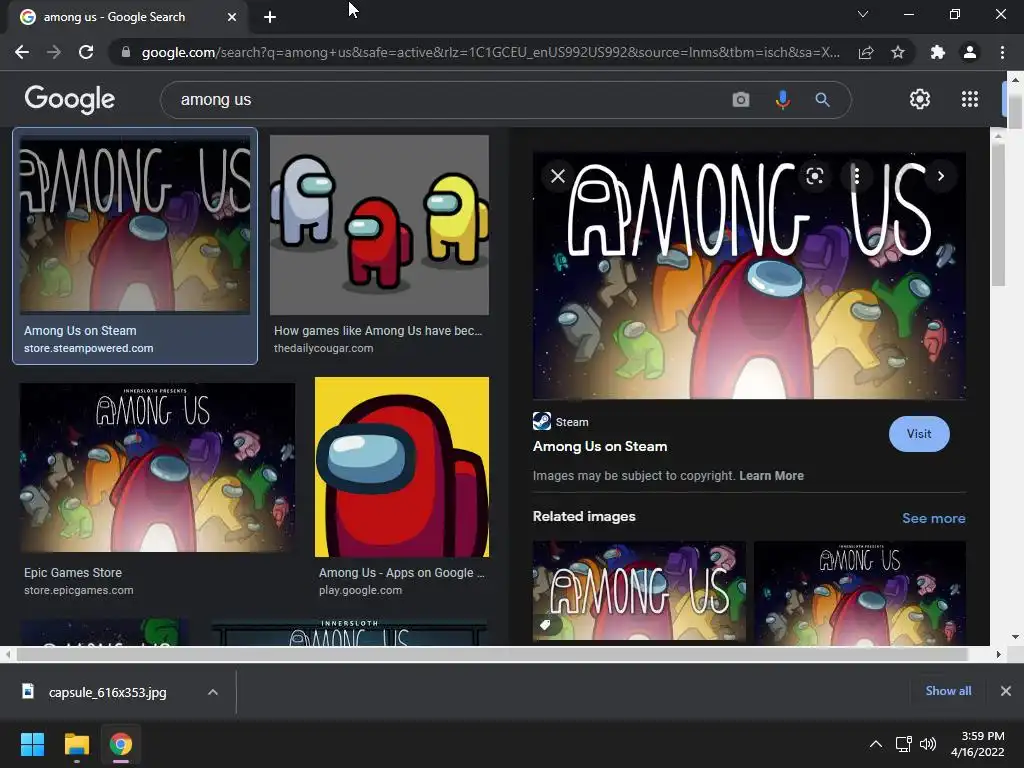Click the store.steampowered.com source text
The height and width of the screenshot is (768, 1024).
pos(89,348)
